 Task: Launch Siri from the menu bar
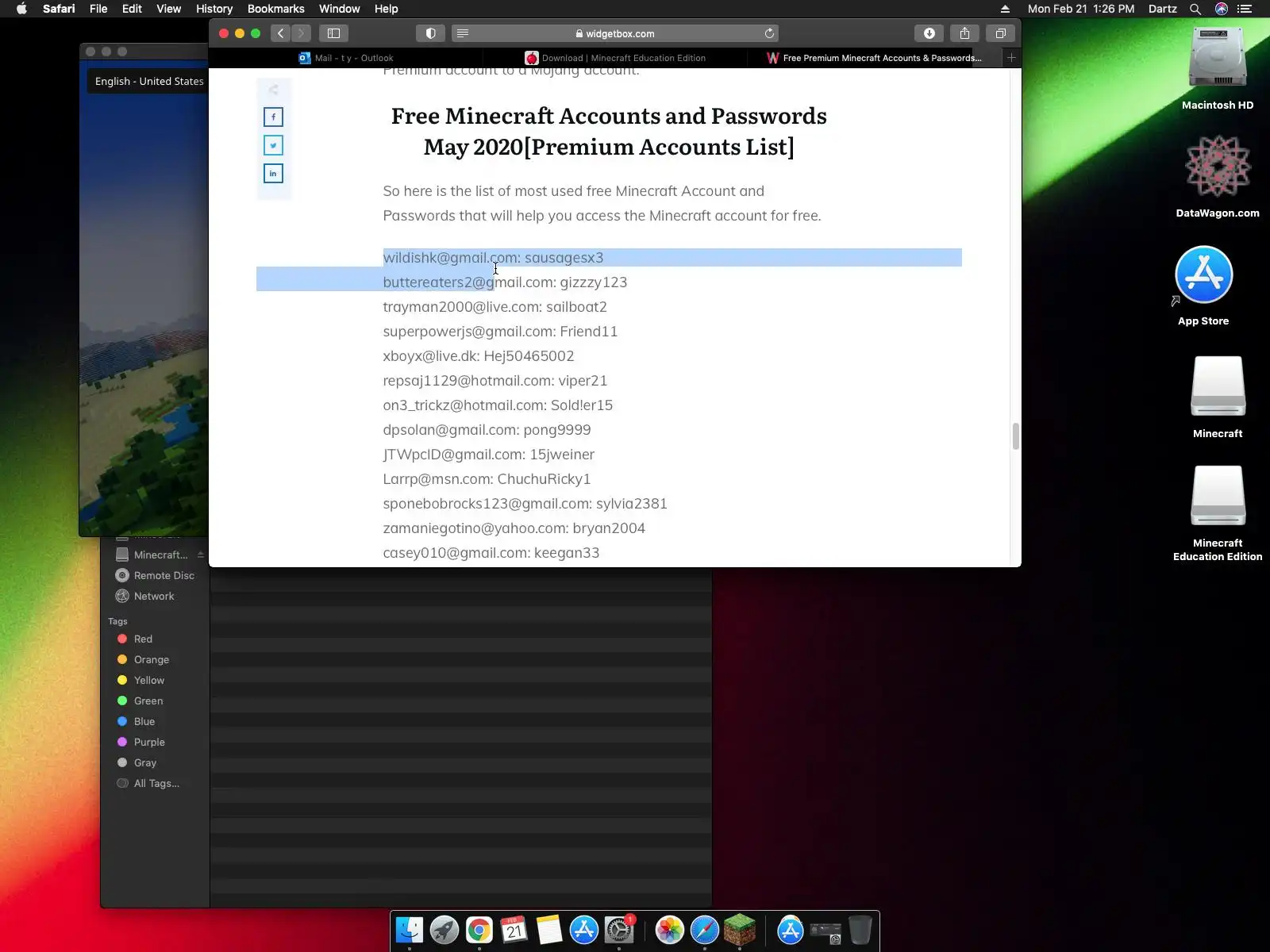coord(1222,9)
